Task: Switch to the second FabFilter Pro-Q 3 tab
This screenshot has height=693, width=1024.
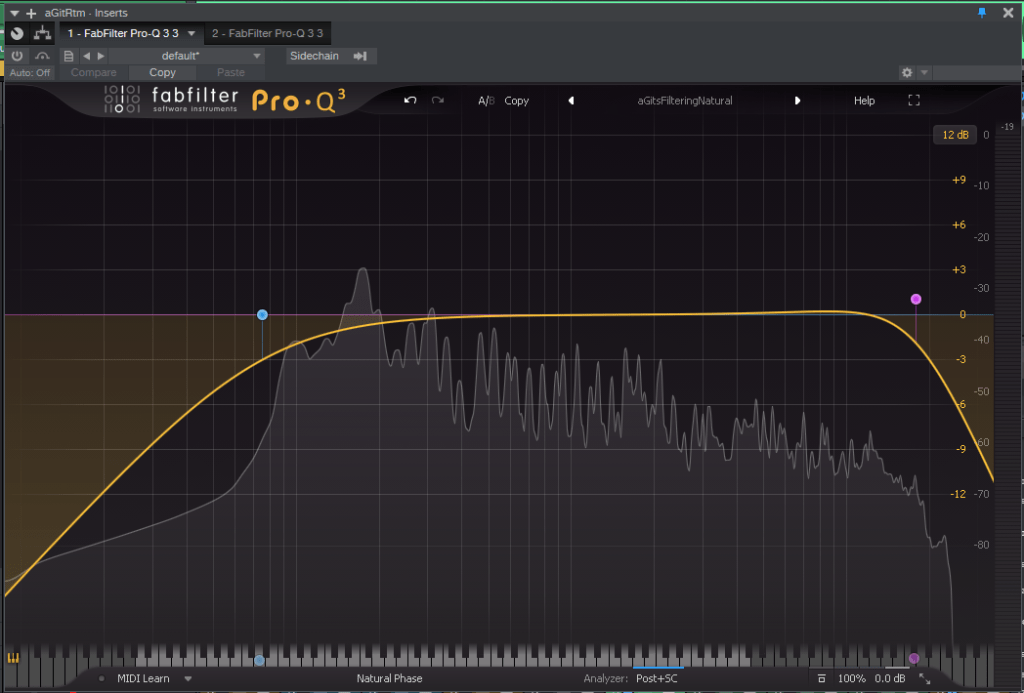Action: 267,33
